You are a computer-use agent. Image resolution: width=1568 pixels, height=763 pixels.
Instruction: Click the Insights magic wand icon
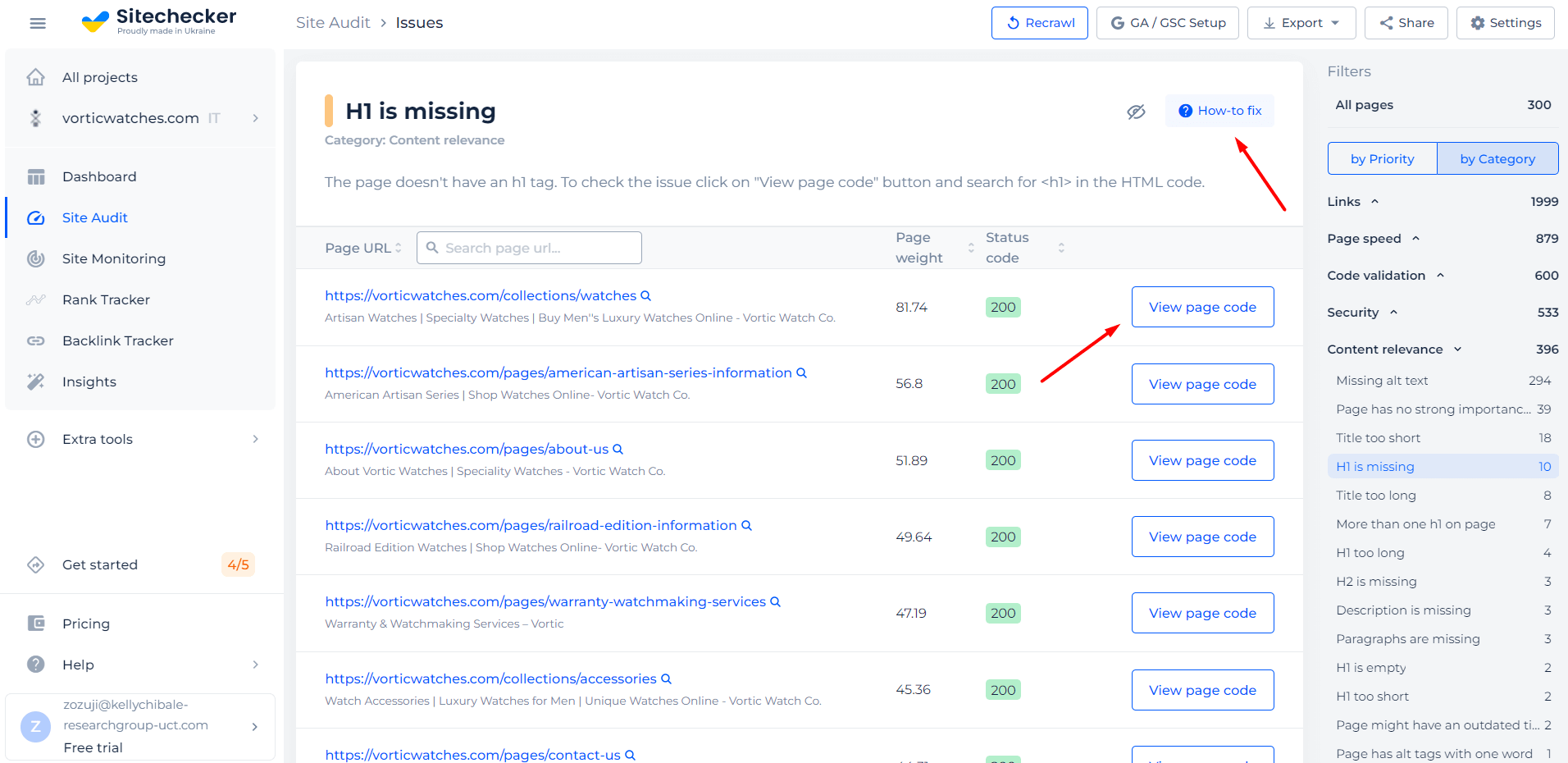(x=36, y=381)
